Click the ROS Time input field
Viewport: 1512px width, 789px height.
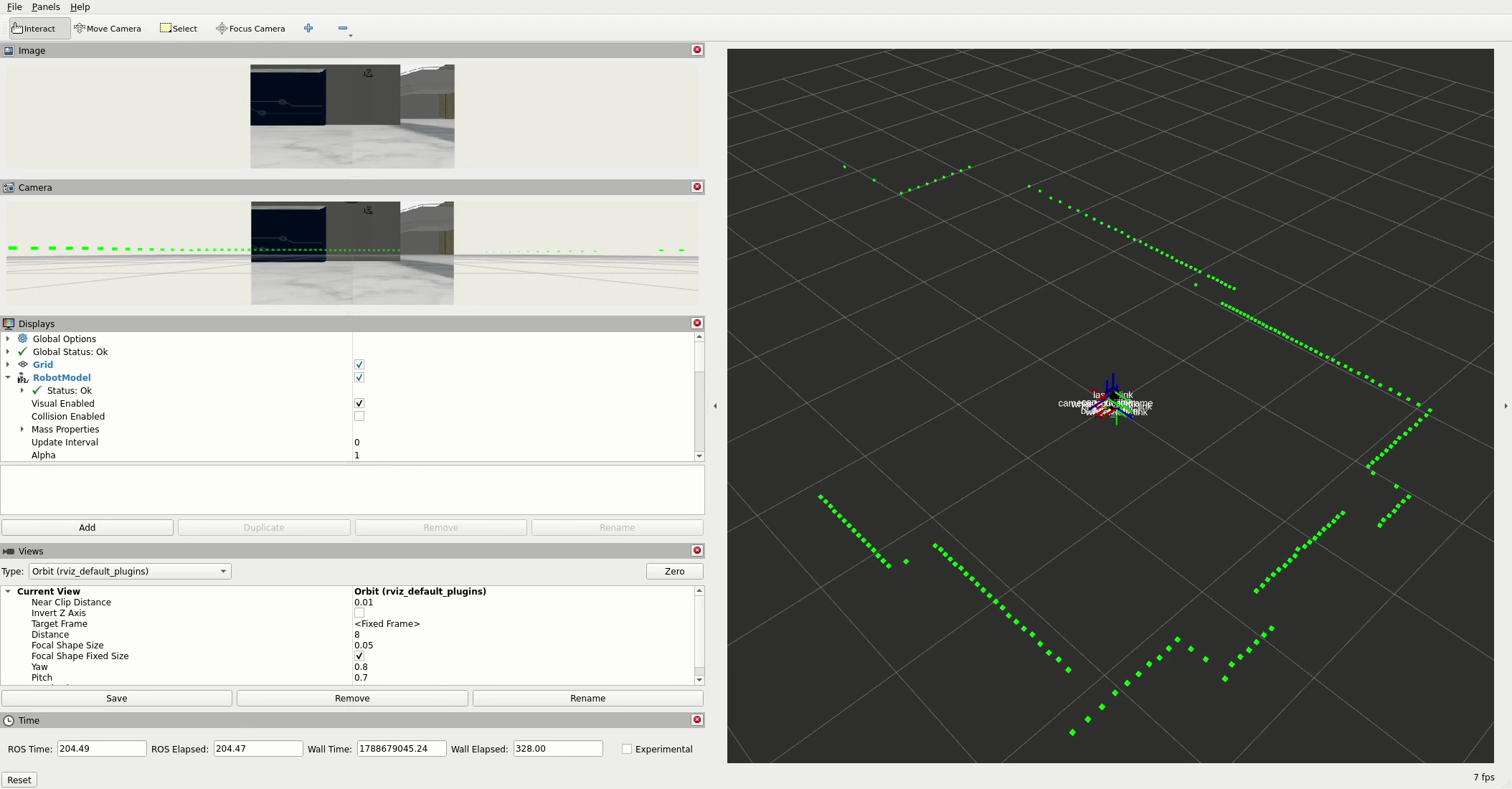[102, 749]
